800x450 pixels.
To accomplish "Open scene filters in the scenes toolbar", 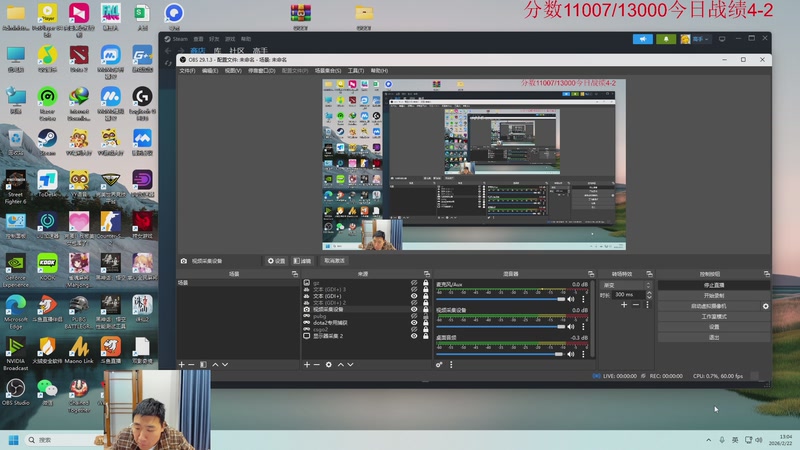I will [x=203, y=365].
